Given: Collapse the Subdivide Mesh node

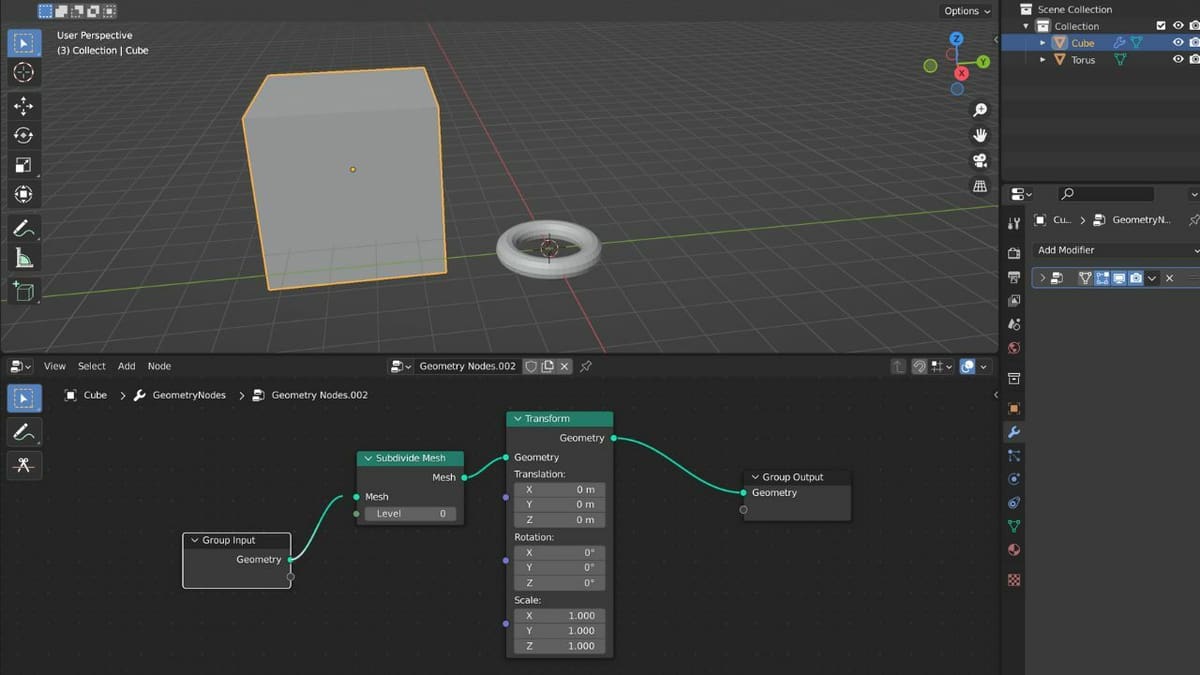Looking at the screenshot, I should 368,458.
